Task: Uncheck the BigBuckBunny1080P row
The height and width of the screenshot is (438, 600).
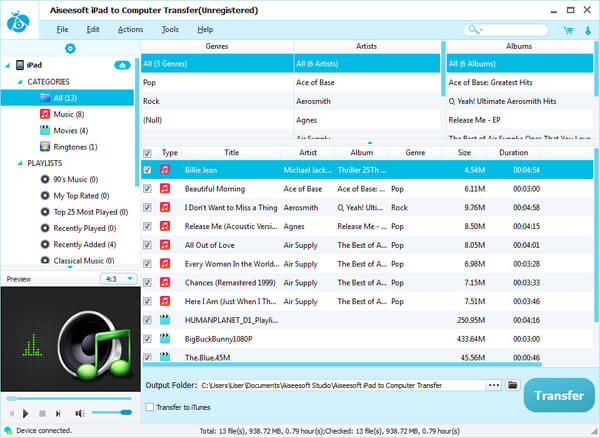Action: pos(147,339)
